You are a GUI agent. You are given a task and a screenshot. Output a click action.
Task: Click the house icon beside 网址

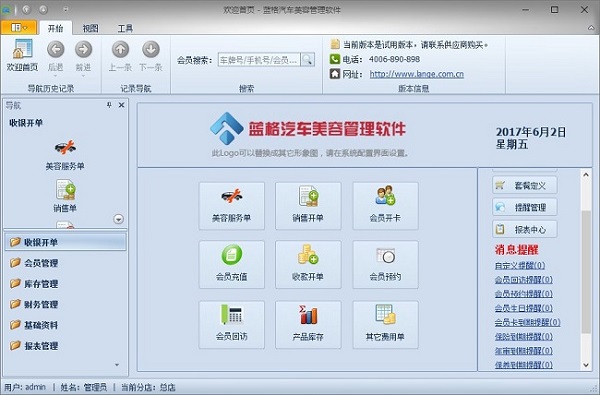click(x=335, y=73)
